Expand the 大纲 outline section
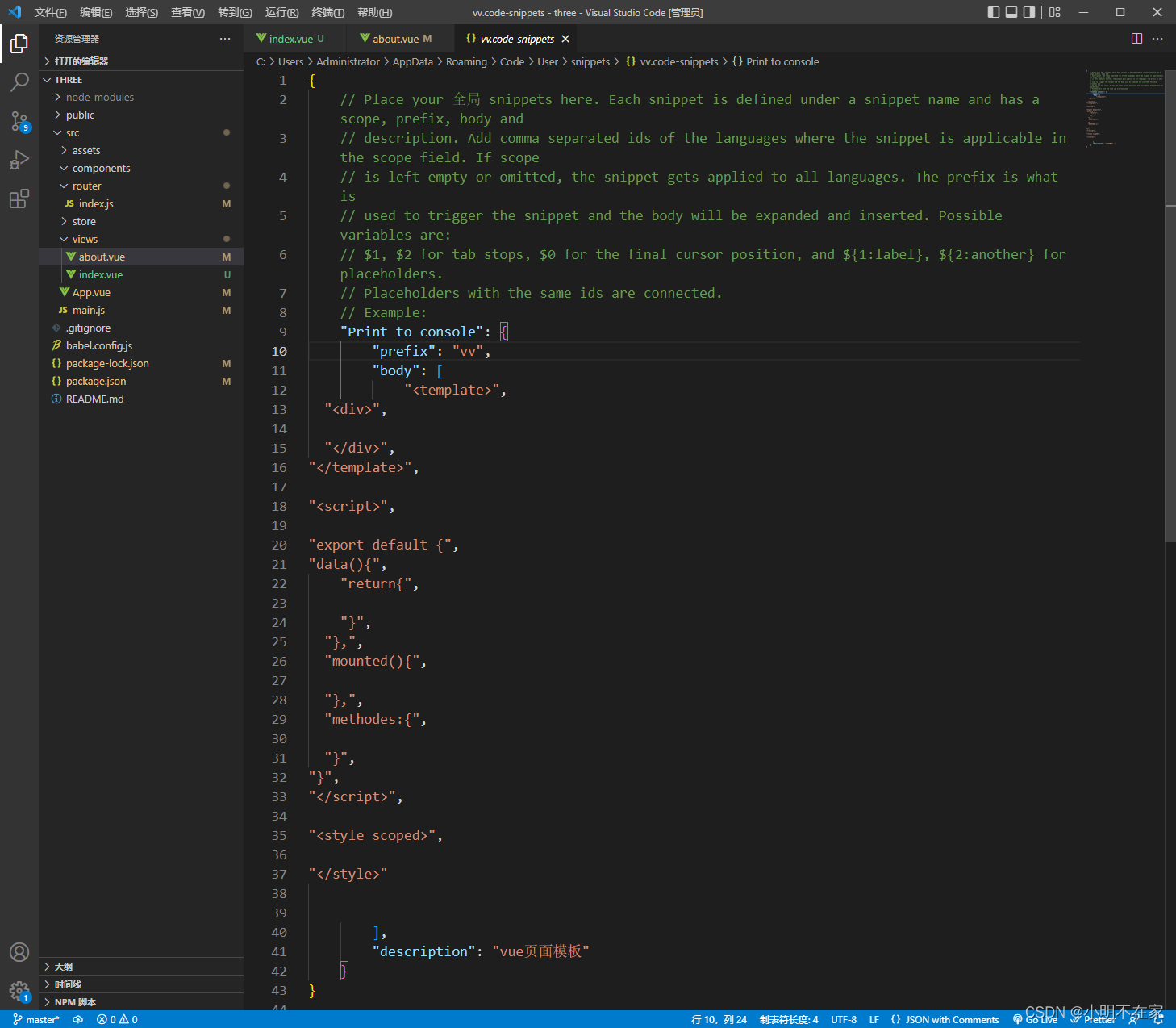 click(141, 967)
